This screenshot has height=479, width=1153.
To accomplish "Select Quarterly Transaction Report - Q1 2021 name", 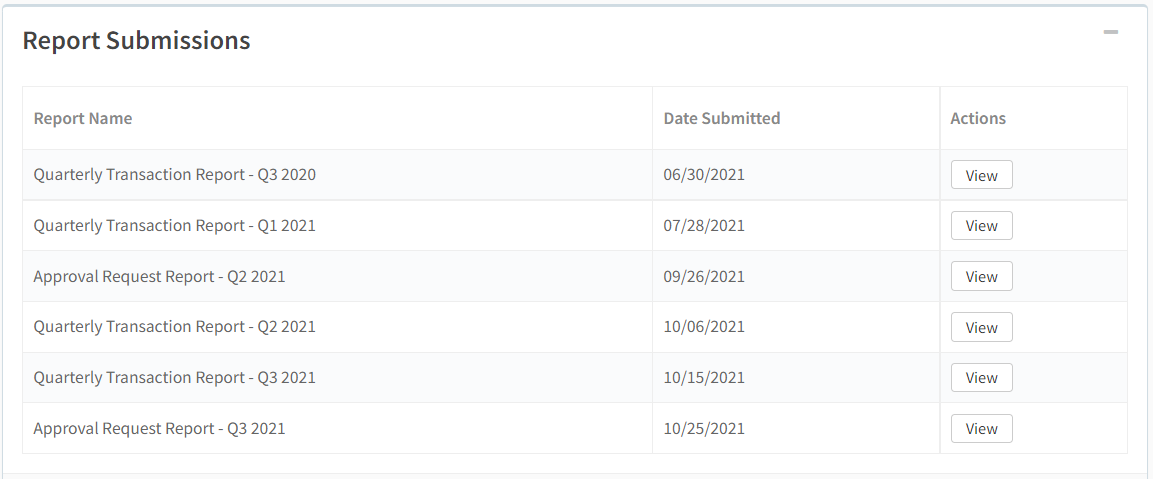I will (x=174, y=225).
